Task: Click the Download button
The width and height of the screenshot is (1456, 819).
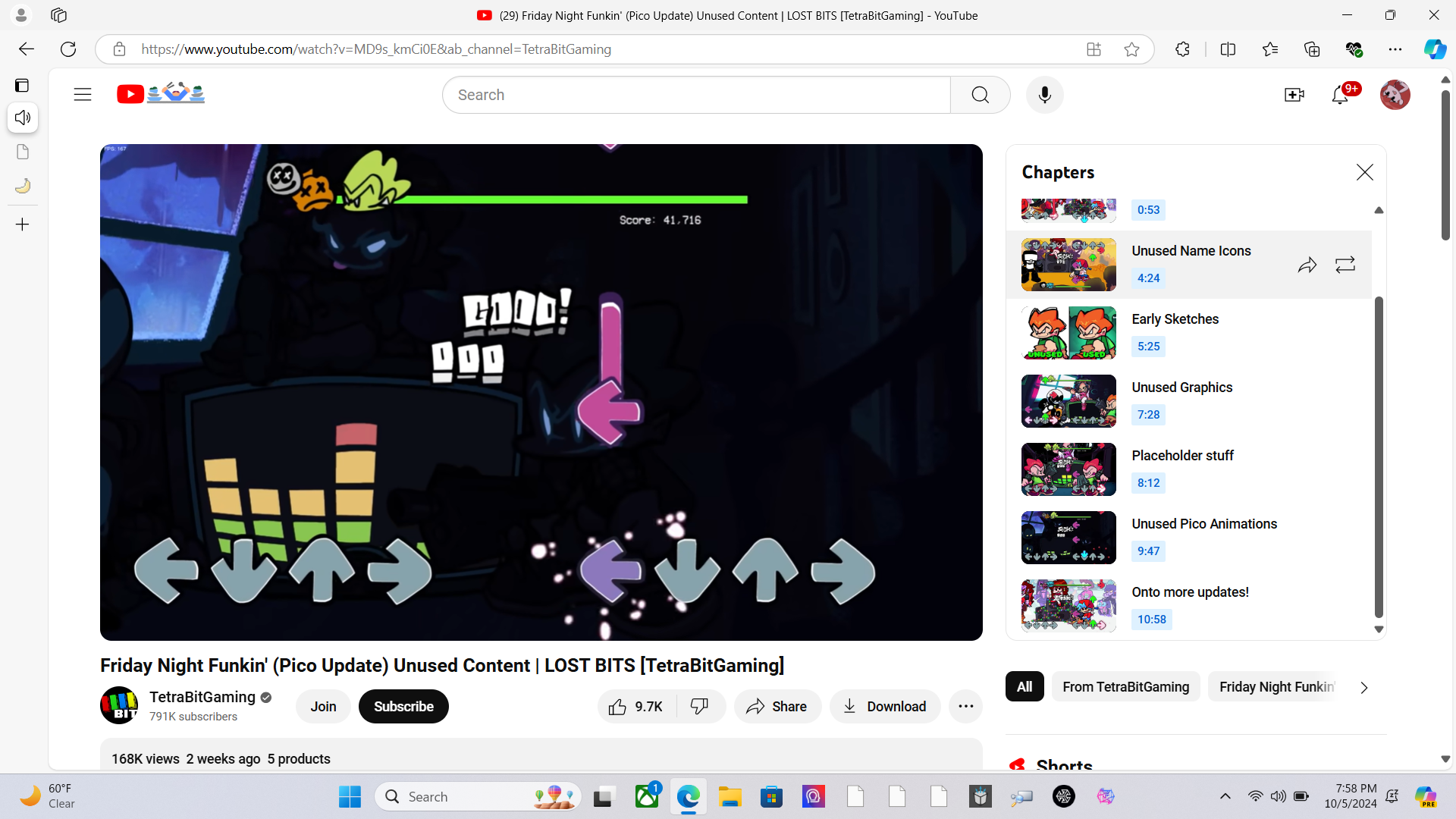Action: tap(884, 706)
